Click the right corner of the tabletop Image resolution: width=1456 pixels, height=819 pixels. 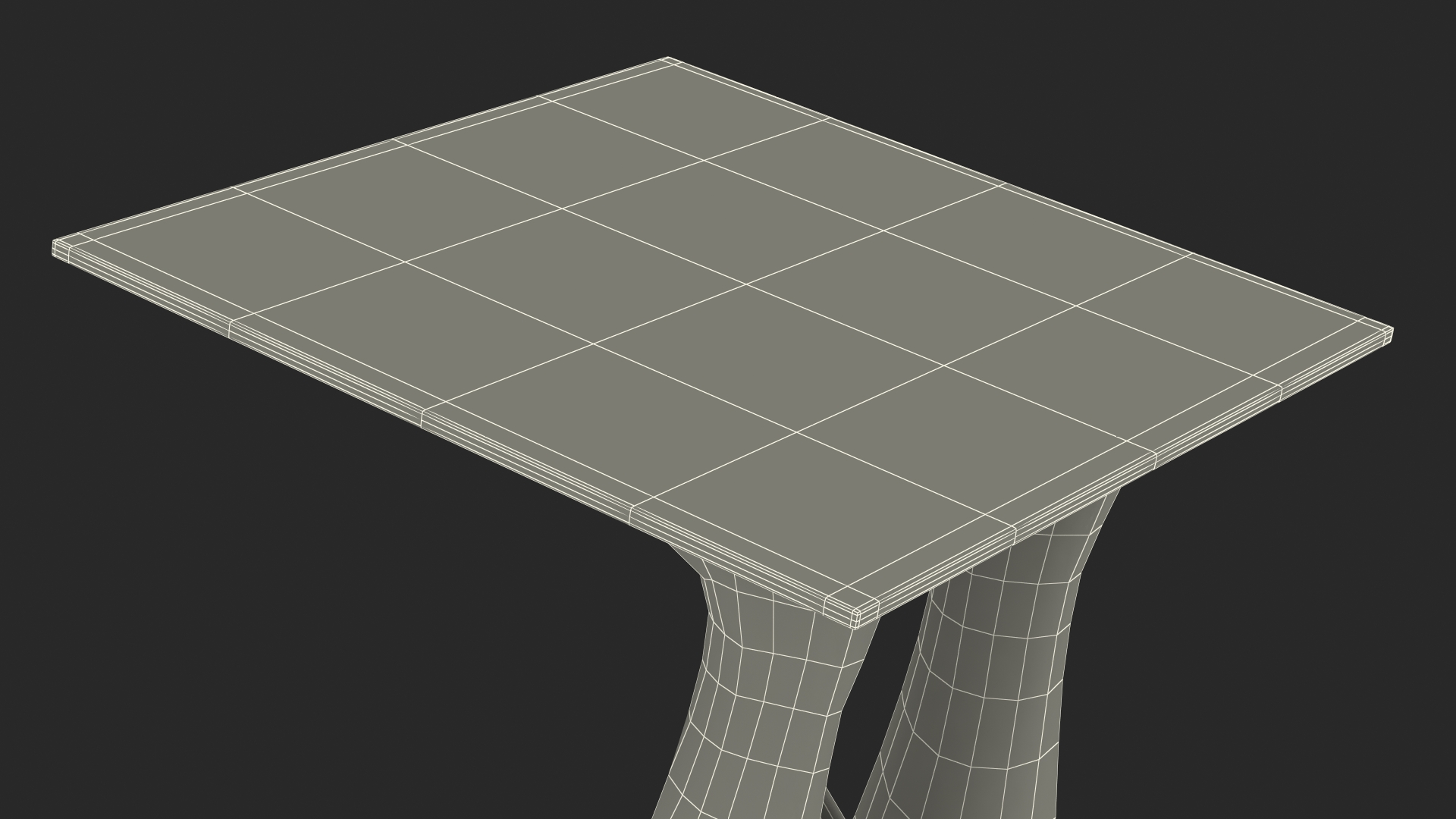(x=1389, y=333)
